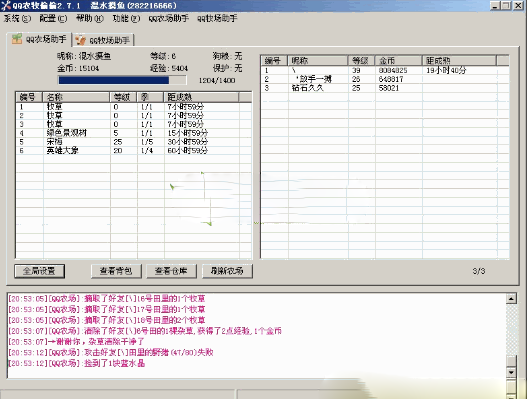Click crop list 距成熟 column header
The image size is (527, 399).
pos(202,97)
